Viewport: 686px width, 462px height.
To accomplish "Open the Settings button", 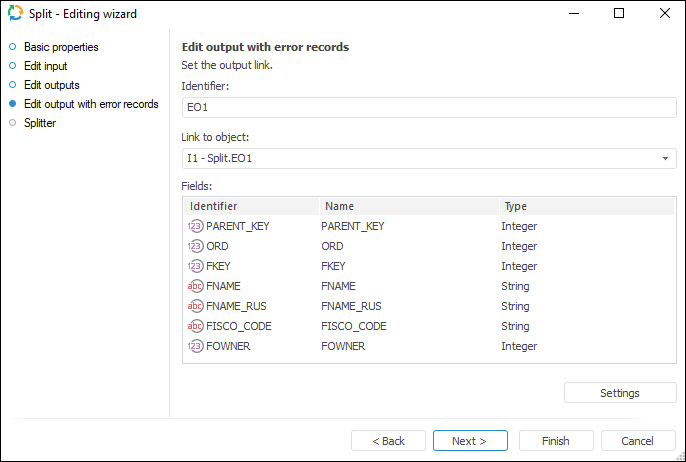I will (619, 393).
